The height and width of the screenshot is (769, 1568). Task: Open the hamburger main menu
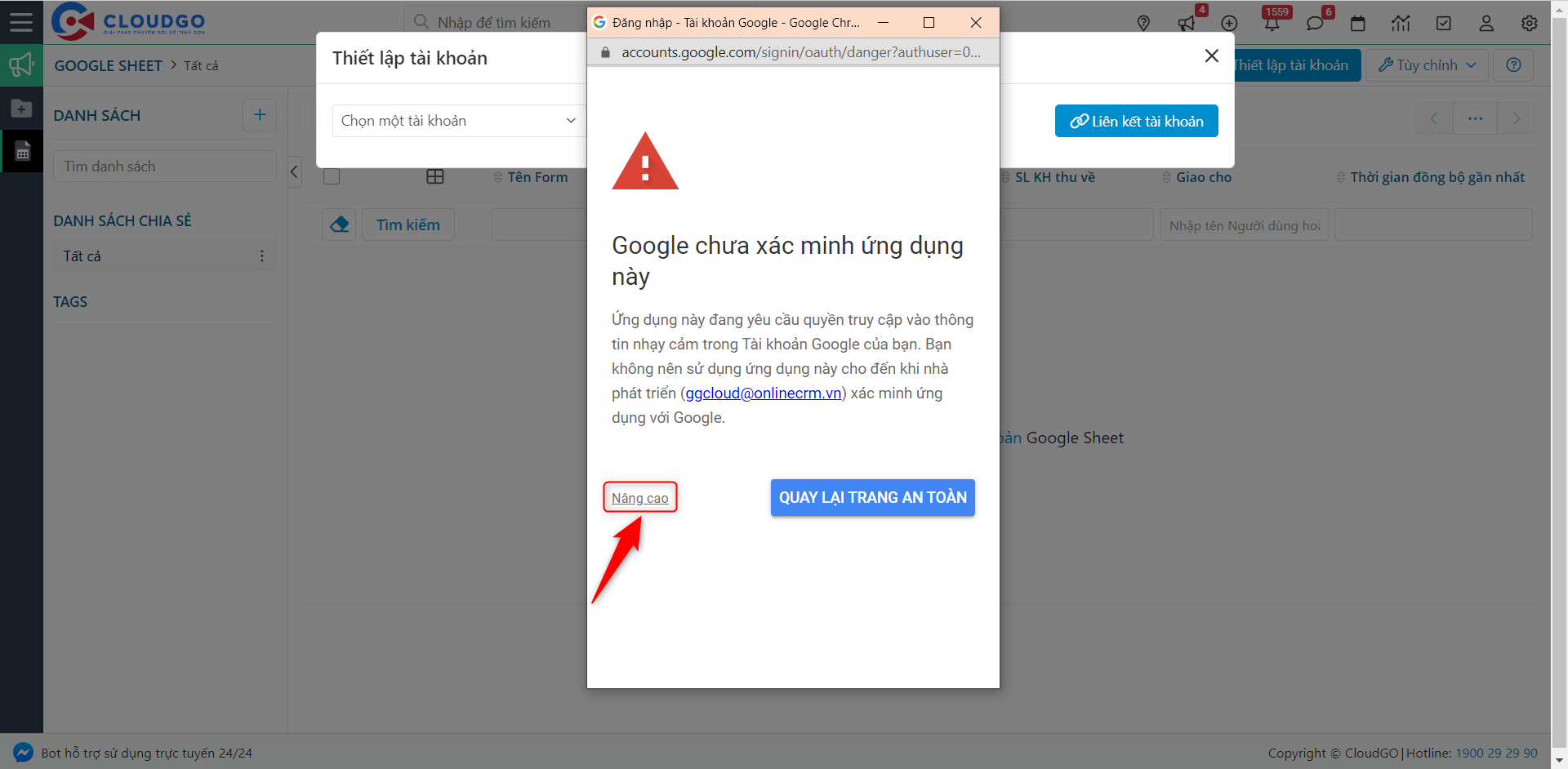[21, 22]
